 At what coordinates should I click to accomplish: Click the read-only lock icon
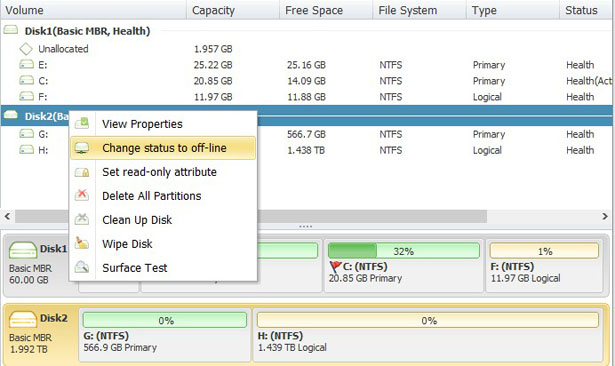(82, 172)
